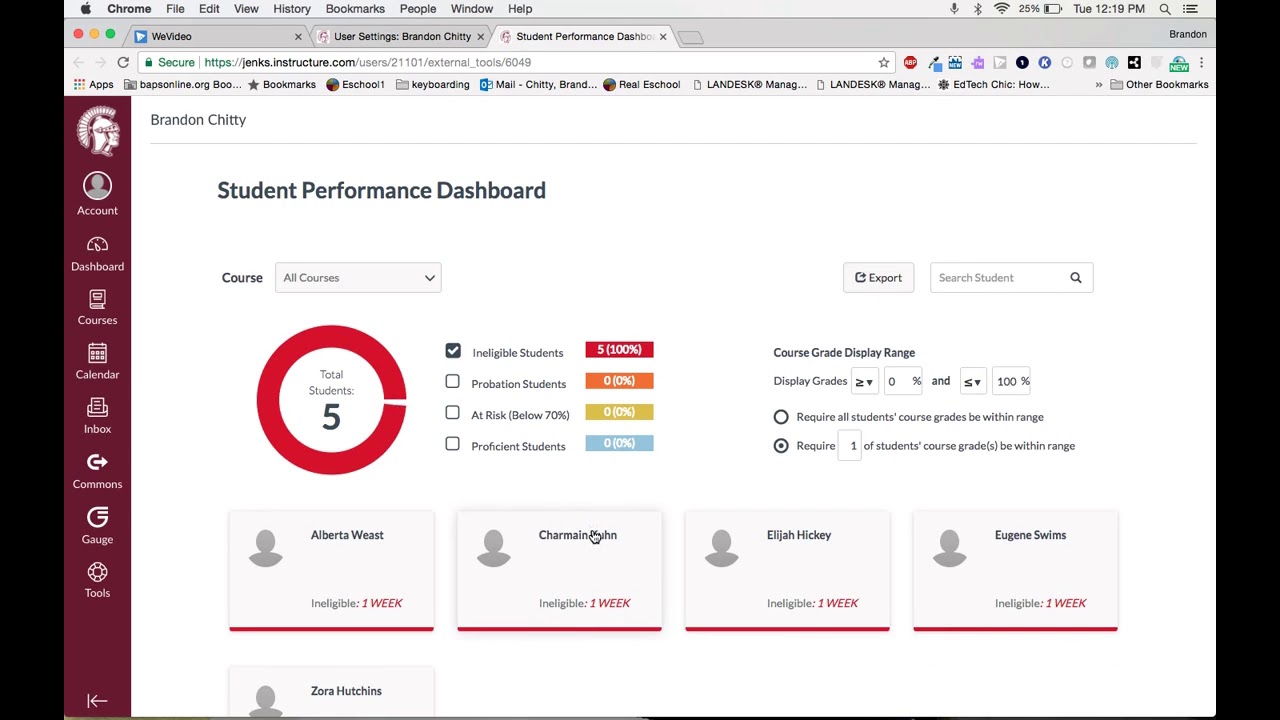Screen dimensions: 1280x720
Task: Open the All Courses dropdown
Action: (358, 278)
